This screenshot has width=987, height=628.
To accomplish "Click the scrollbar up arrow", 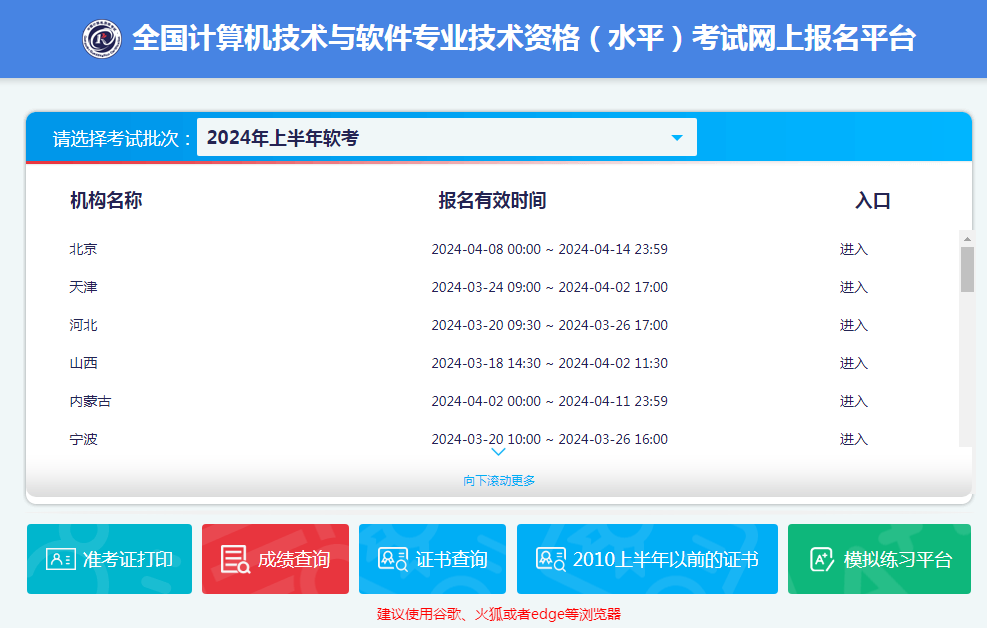I will [967, 239].
